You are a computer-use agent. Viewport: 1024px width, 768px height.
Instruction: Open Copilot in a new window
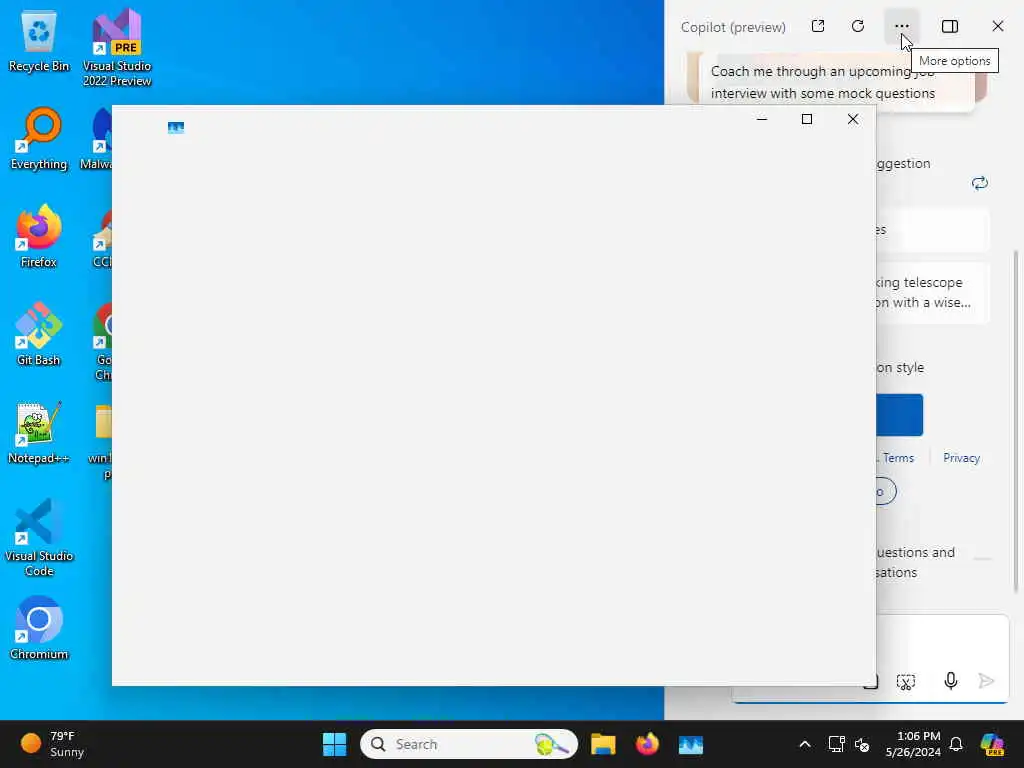coord(818,26)
